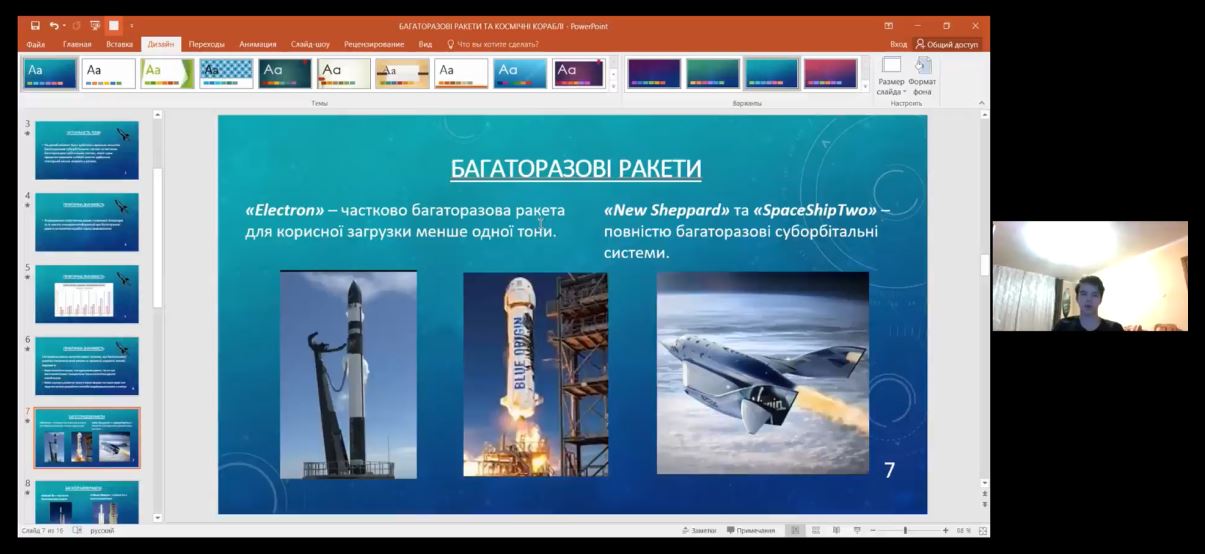Choose the blue color variant
Image resolution: width=1205 pixels, height=554 pixels.
772,74
